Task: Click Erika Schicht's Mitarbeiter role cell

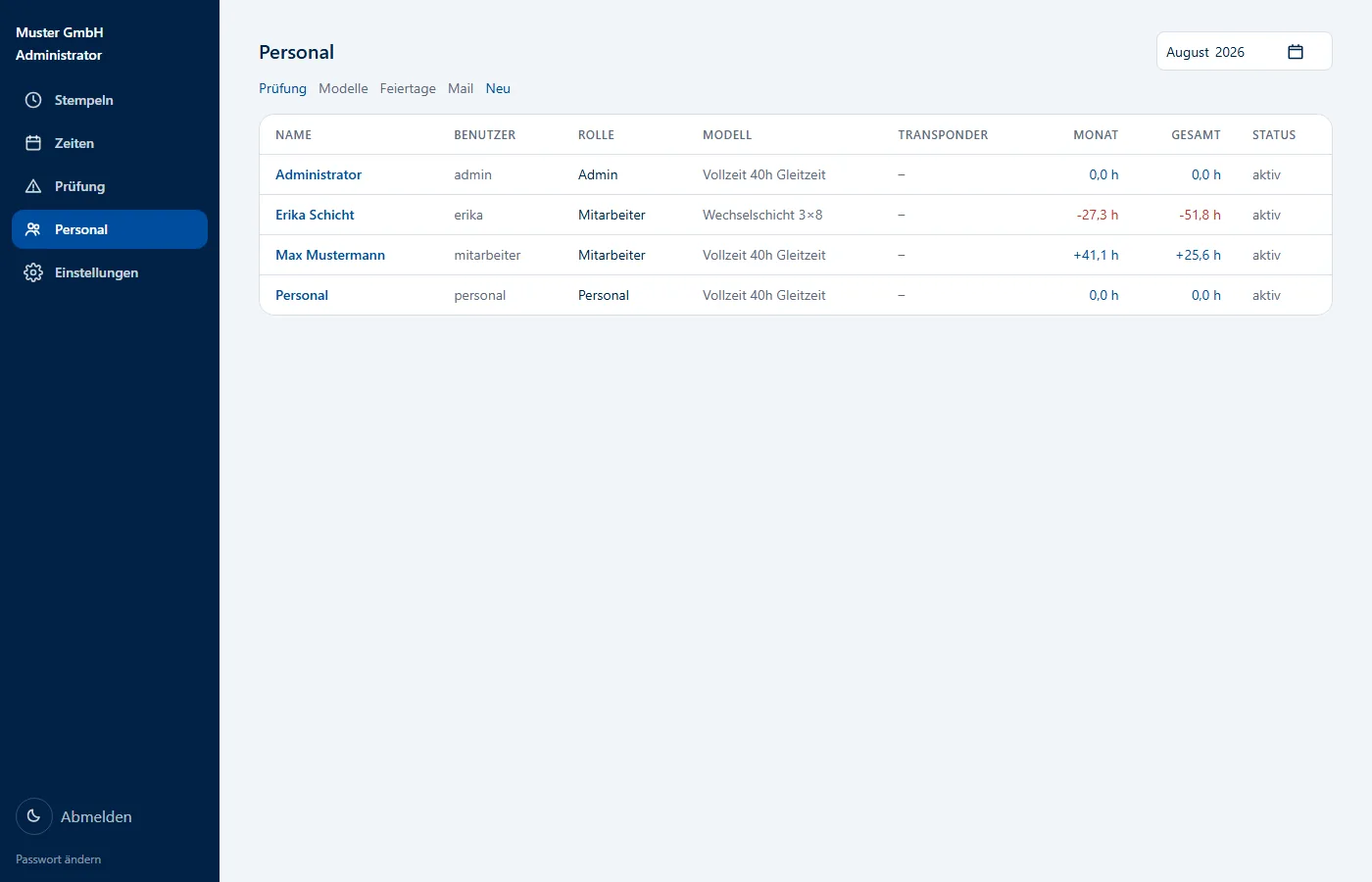Action: [612, 215]
